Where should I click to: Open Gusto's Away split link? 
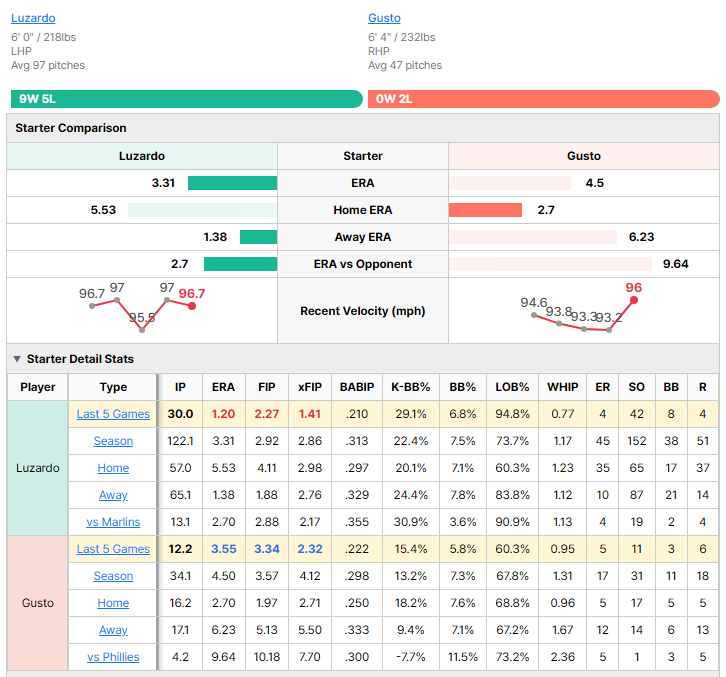coord(113,630)
